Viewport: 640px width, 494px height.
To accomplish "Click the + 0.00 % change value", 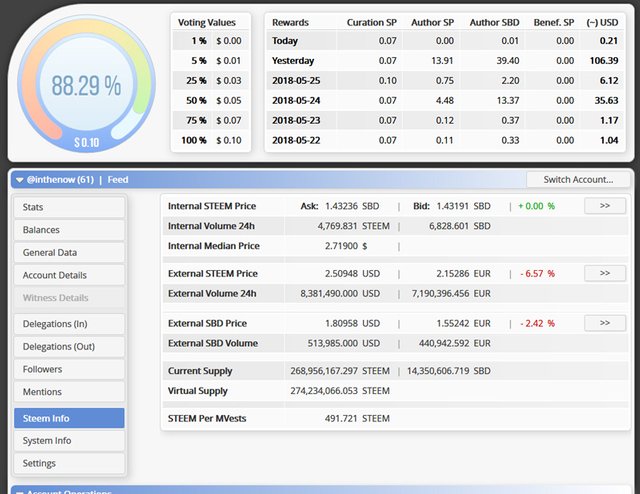I will [536, 206].
